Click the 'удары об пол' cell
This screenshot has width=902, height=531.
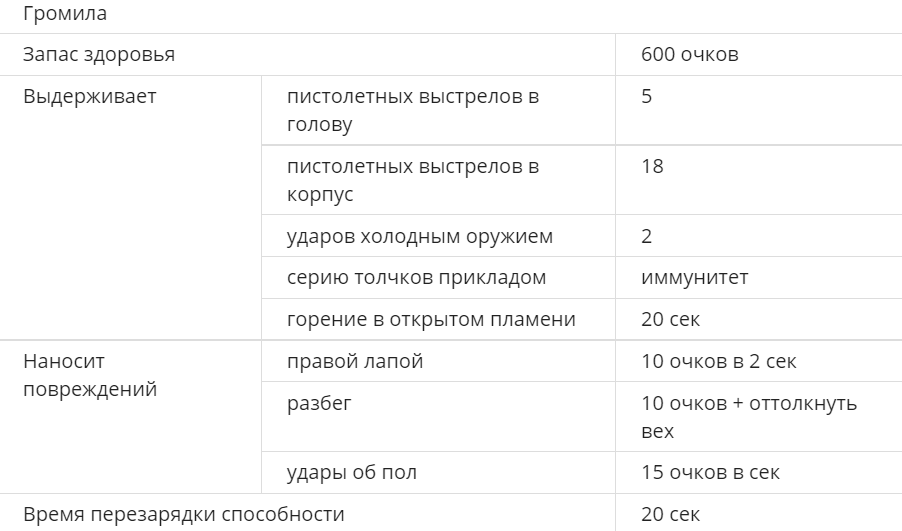[x=352, y=472]
